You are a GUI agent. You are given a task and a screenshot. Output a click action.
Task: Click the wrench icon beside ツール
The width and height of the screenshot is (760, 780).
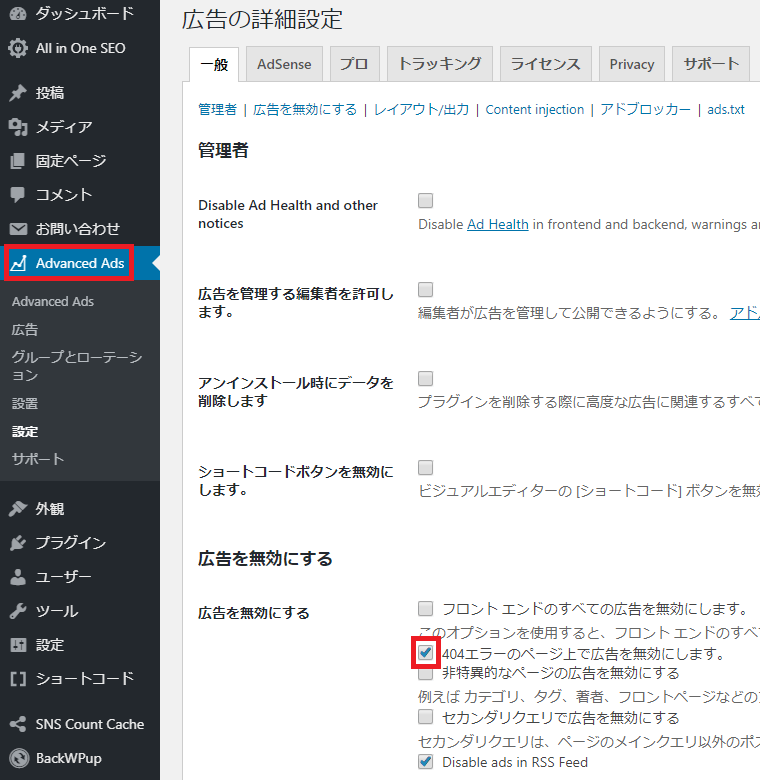pos(18,611)
